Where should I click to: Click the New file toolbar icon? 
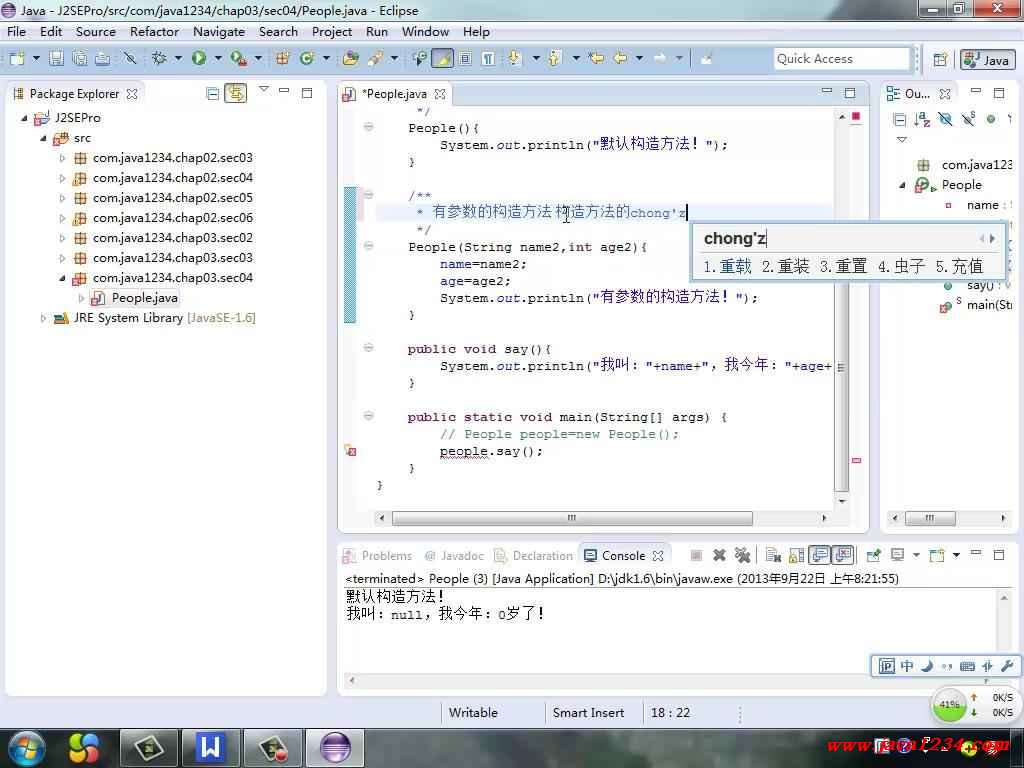click(x=17, y=59)
